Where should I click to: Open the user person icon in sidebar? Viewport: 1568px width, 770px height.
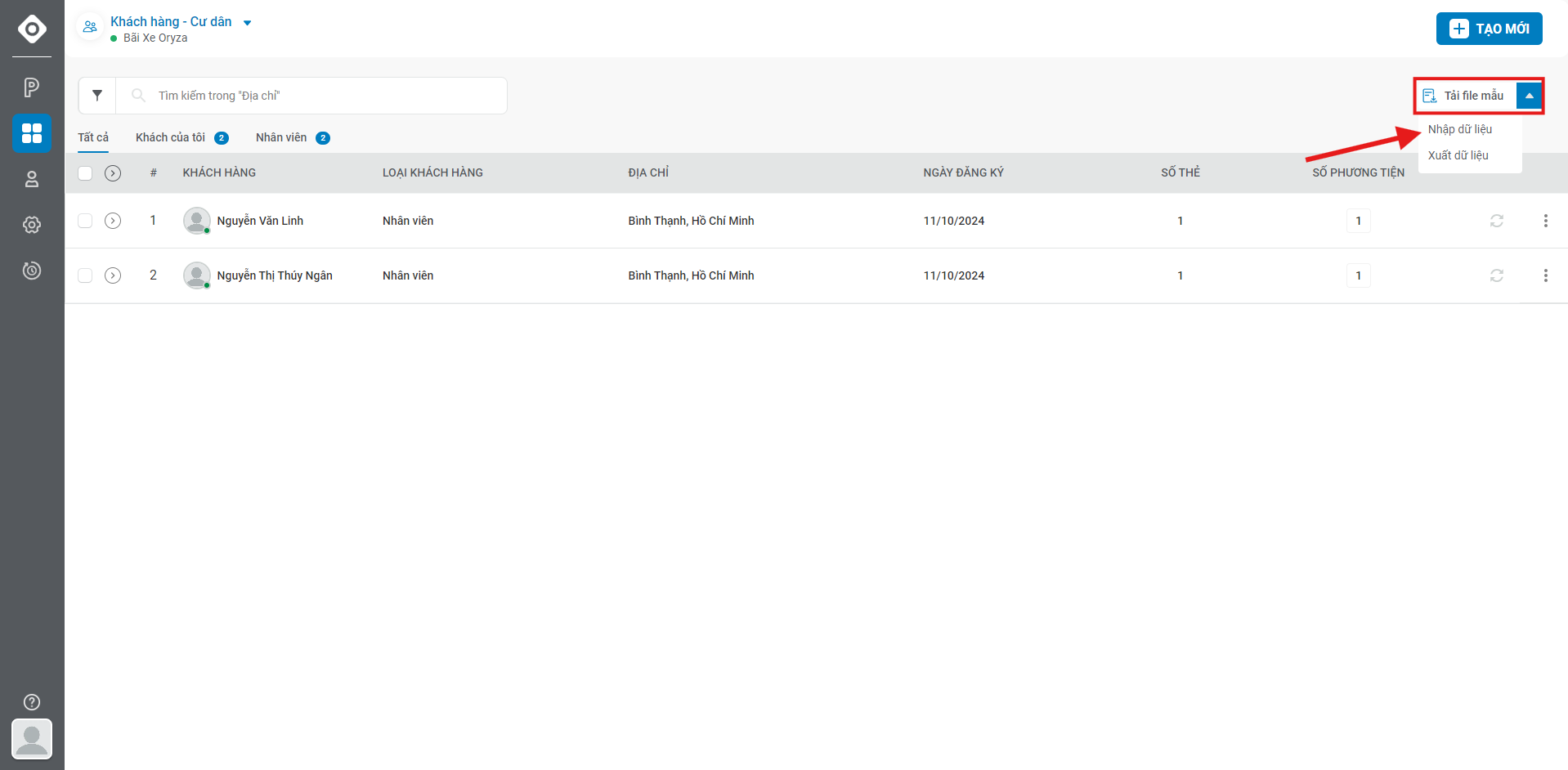(x=32, y=179)
